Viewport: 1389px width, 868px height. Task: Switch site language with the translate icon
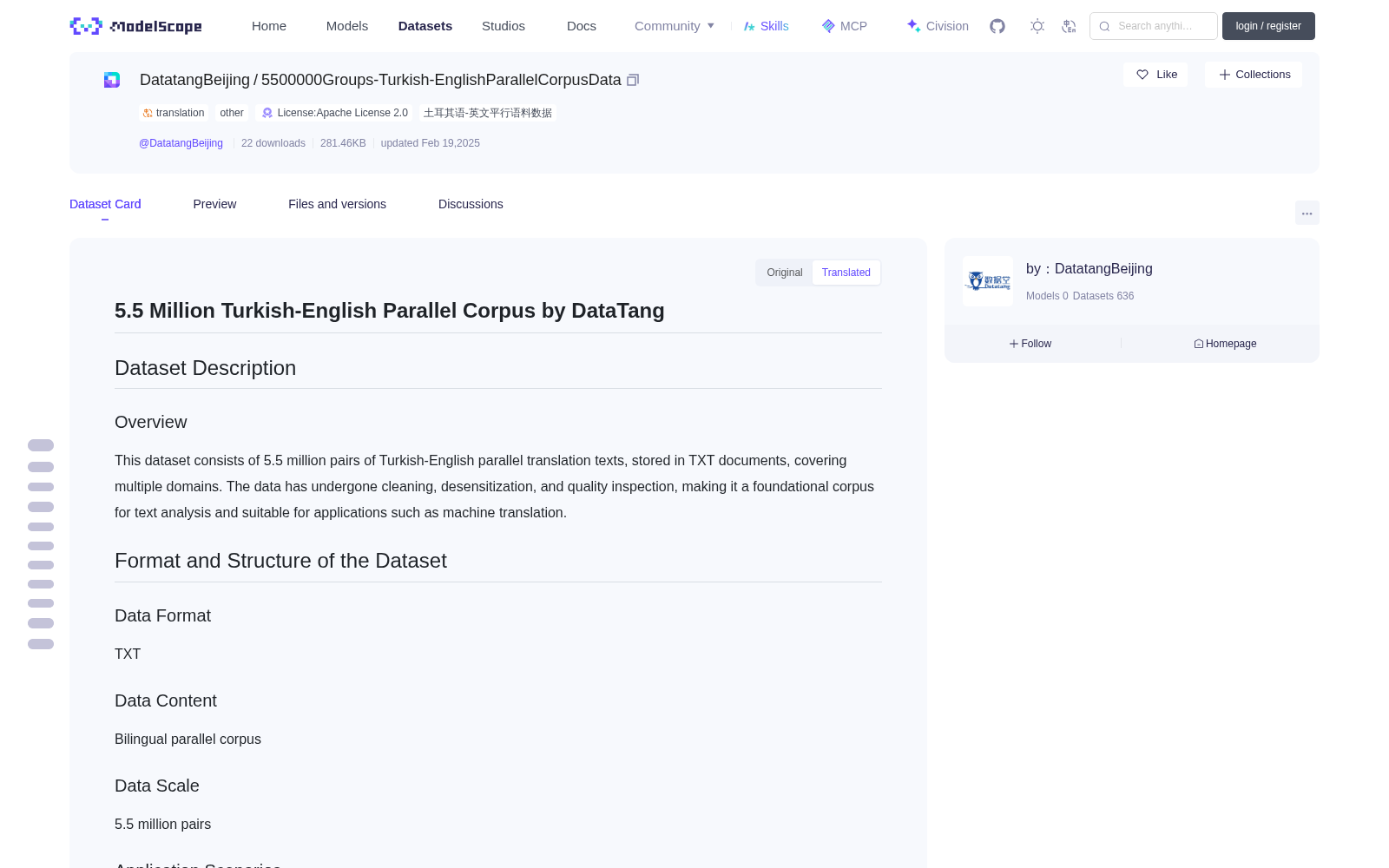pyautogui.click(x=1069, y=26)
